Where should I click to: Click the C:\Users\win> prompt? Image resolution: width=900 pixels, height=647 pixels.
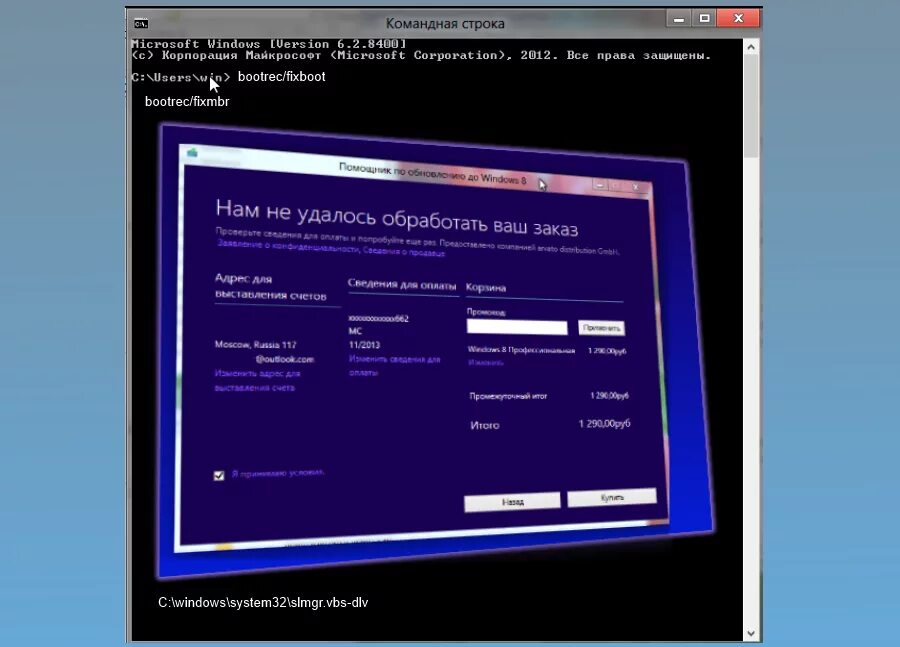click(180, 77)
